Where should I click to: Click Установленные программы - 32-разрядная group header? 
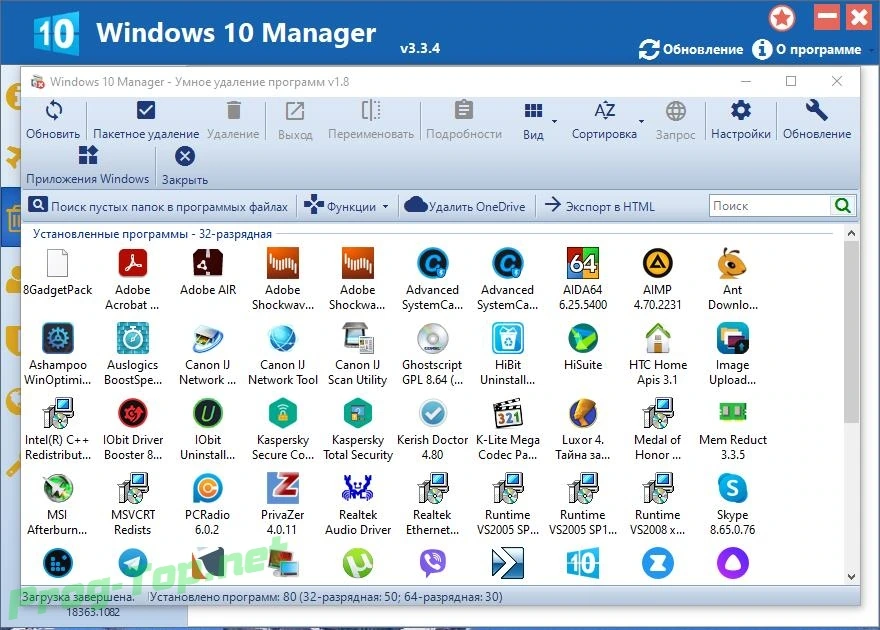[x=152, y=234]
